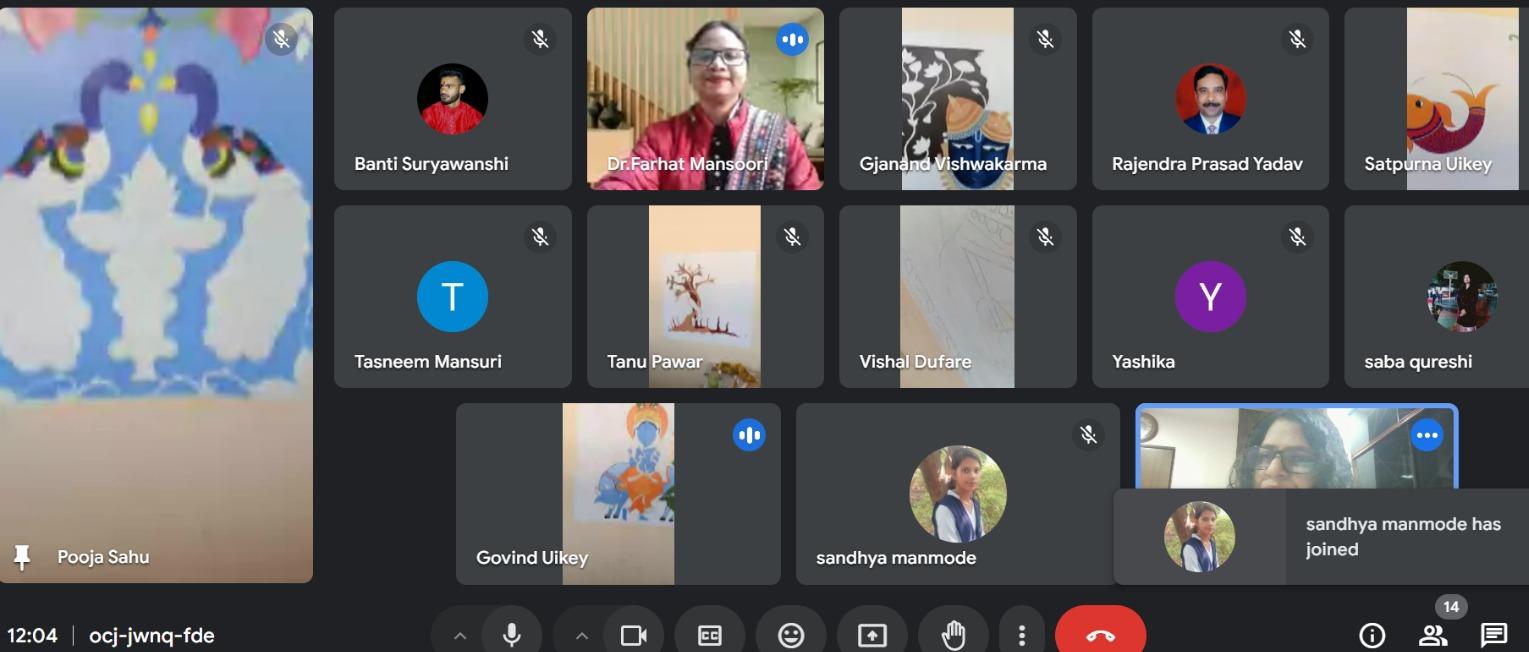Click Govind Uikey's video showing deity painting

[x=618, y=494]
